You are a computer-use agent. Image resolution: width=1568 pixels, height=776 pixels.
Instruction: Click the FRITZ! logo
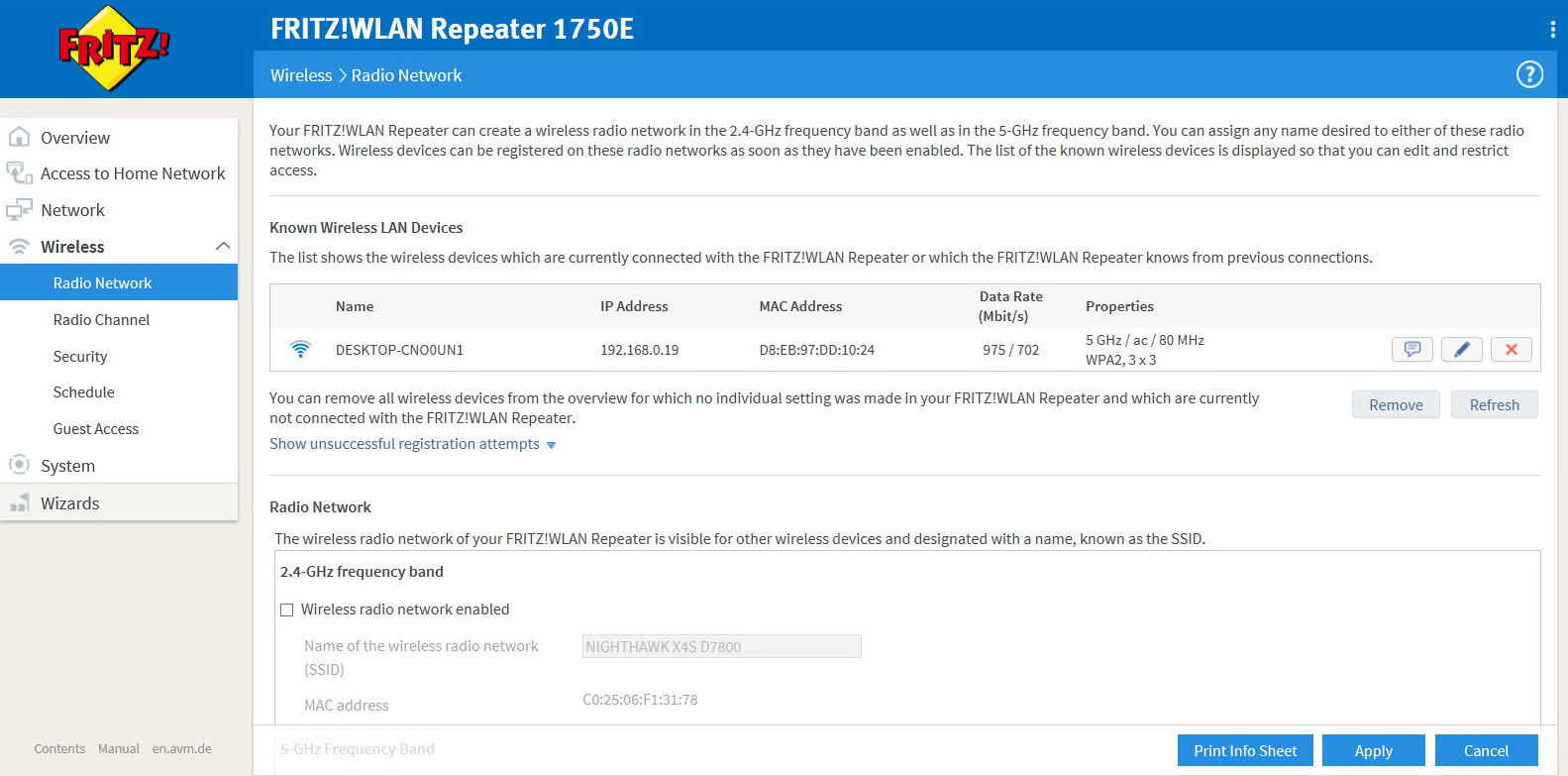click(114, 49)
